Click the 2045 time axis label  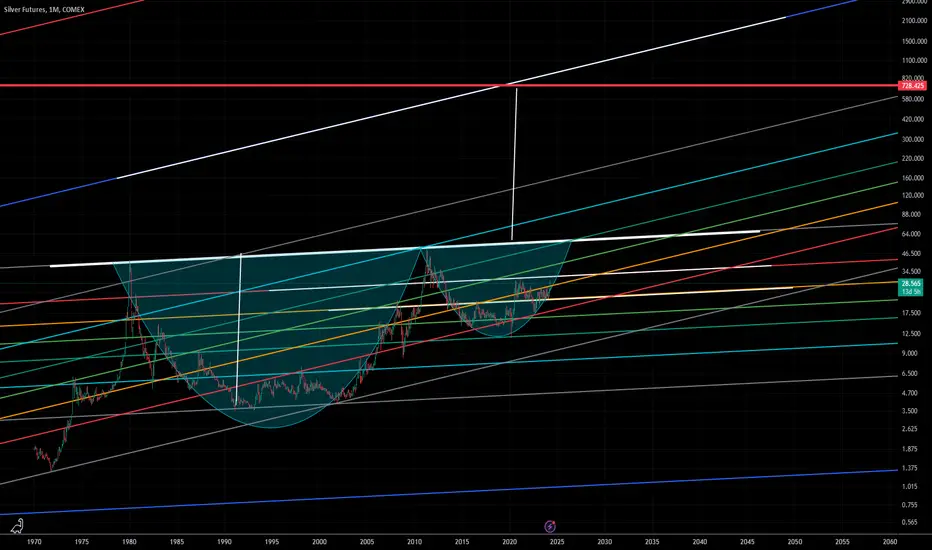pos(747,542)
